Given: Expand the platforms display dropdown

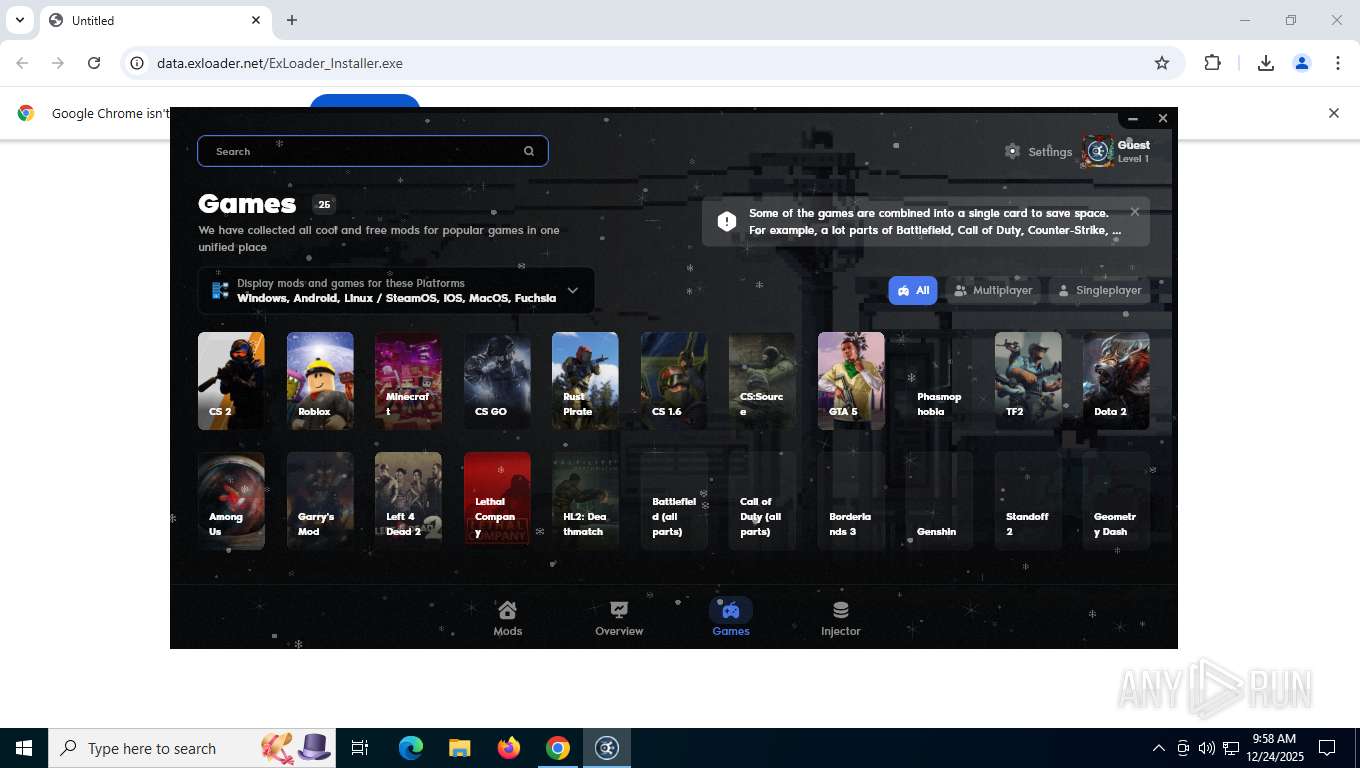Looking at the screenshot, I should (x=572, y=291).
